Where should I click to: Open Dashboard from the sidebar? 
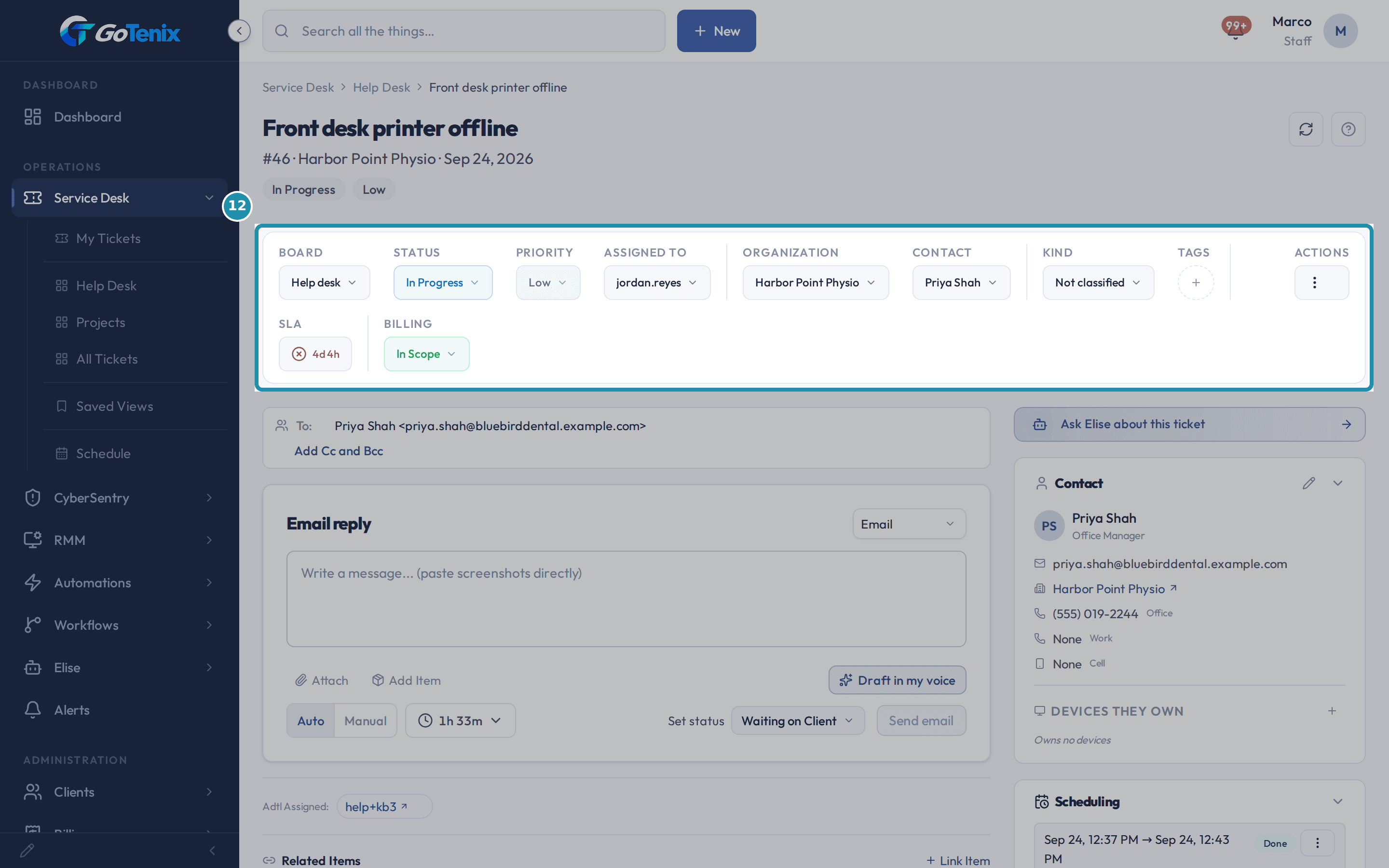tap(120, 117)
